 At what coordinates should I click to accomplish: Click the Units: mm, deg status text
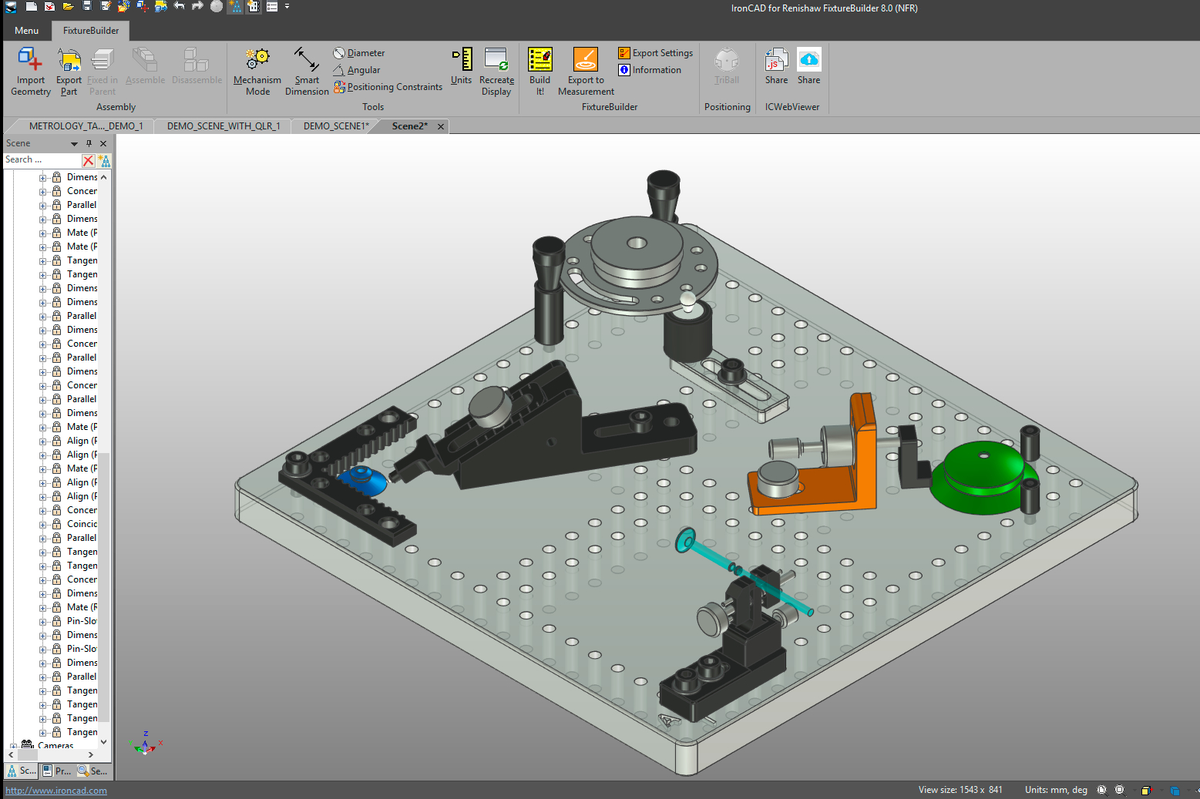(x=1056, y=790)
